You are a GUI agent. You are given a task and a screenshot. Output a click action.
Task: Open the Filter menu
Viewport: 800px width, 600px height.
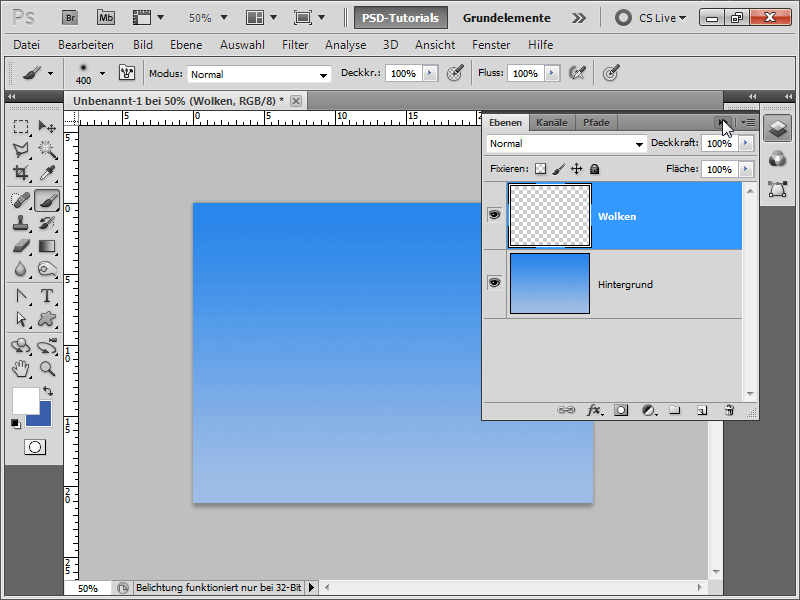tap(295, 45)
